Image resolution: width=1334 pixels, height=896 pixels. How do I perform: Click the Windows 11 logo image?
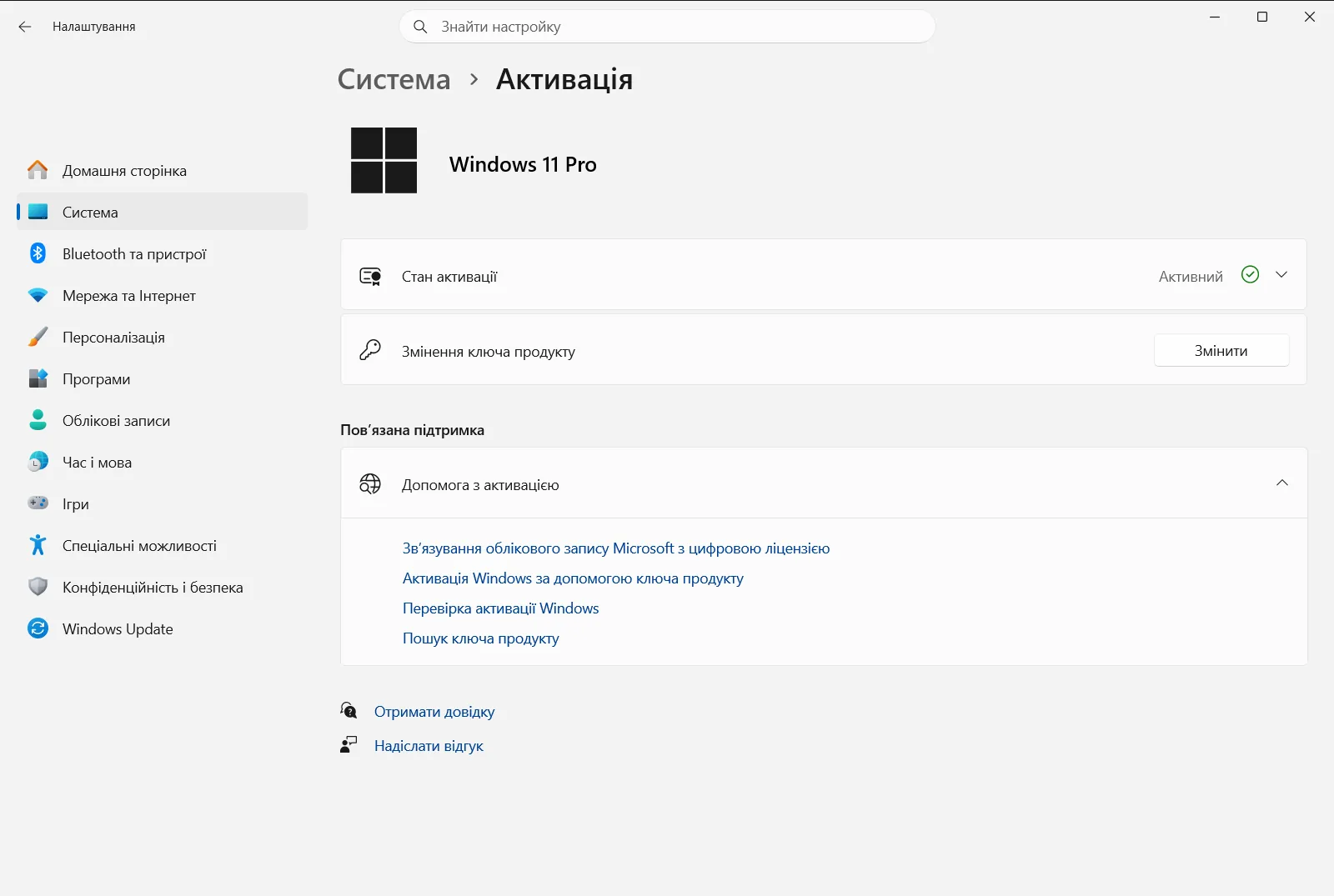point(384,160)
